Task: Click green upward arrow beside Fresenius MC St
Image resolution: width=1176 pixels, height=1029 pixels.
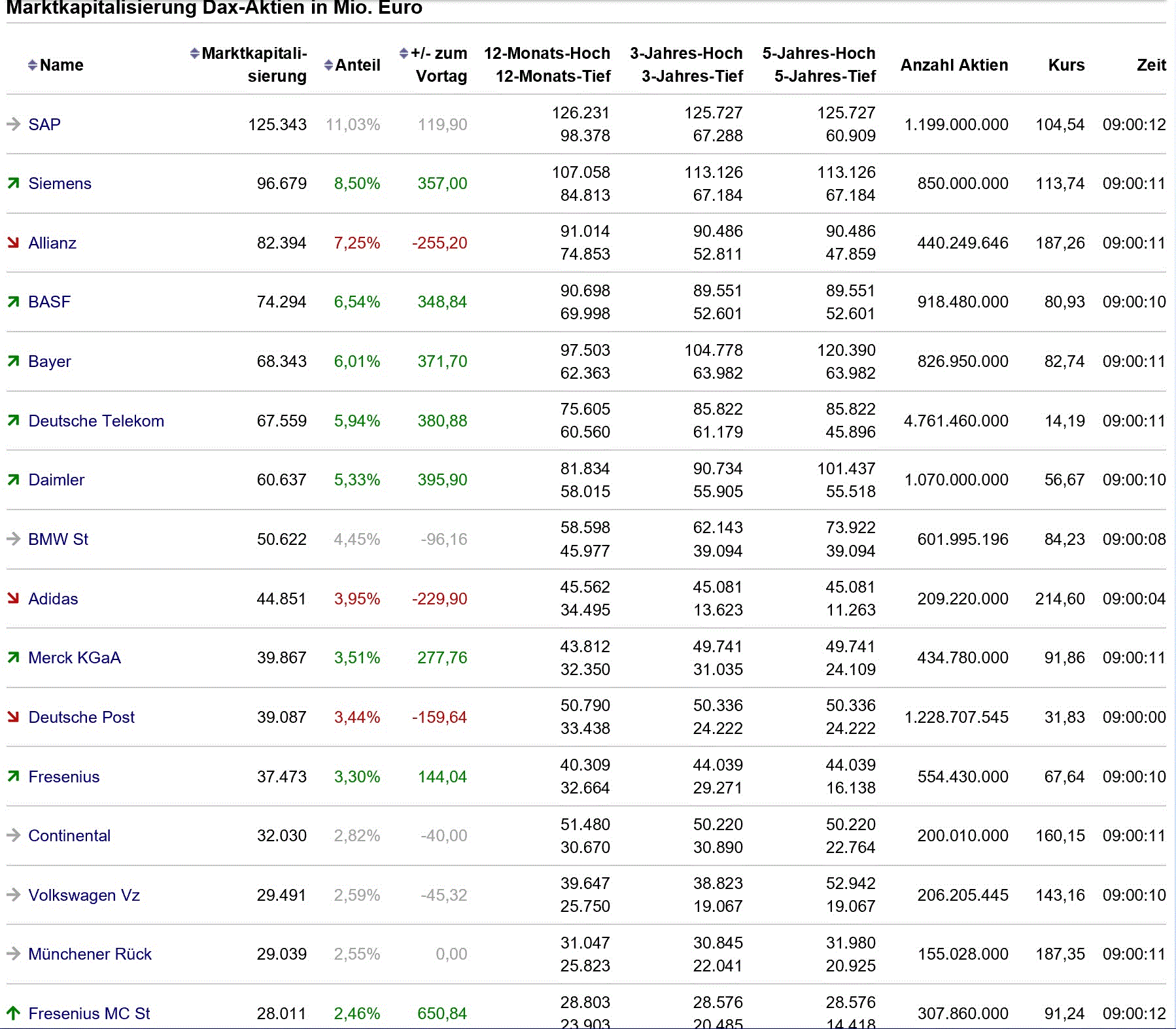Action: pos(13,1013)
